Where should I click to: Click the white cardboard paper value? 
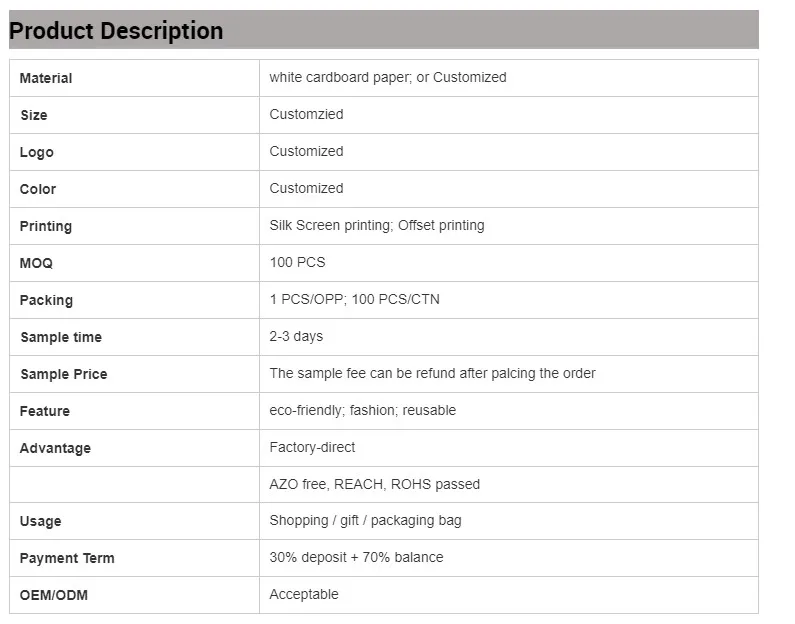pyautogui.click(x=387, y=77)
